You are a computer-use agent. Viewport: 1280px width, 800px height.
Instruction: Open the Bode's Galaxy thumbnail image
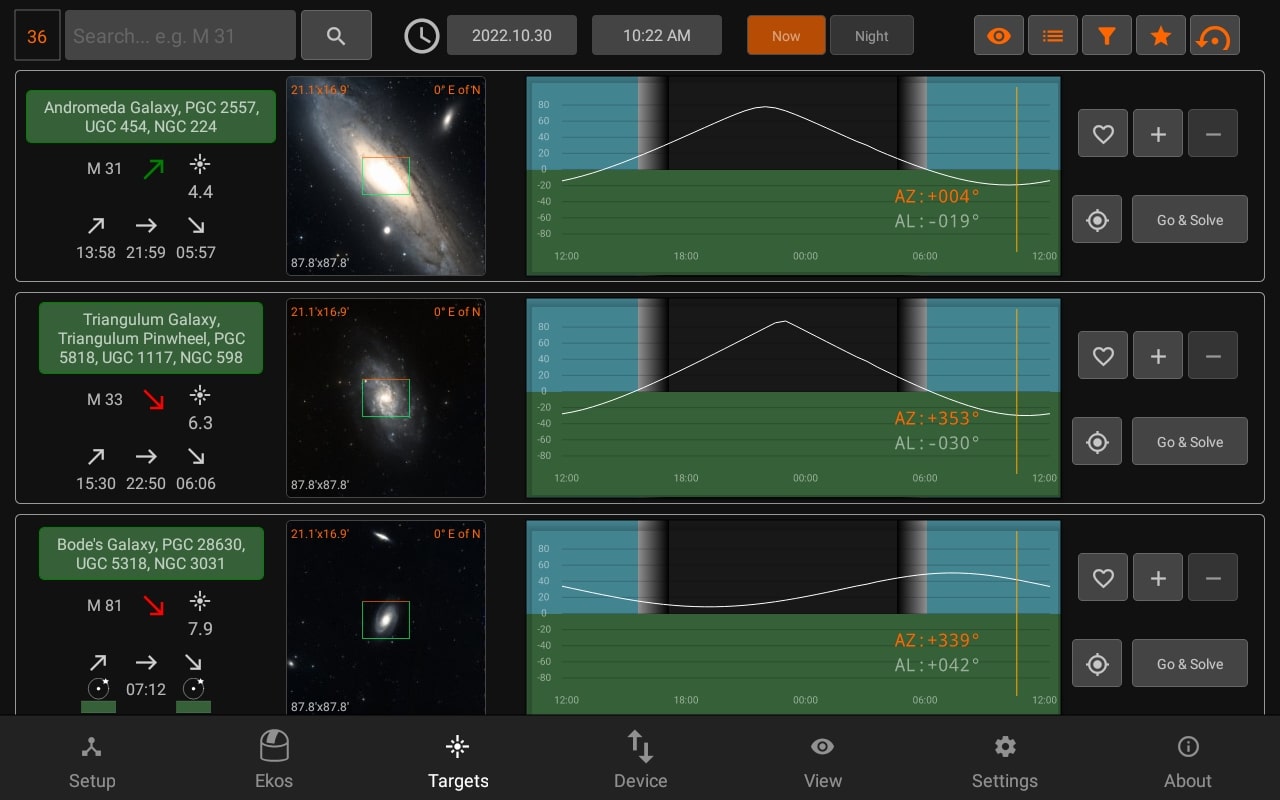coord(386,618)
